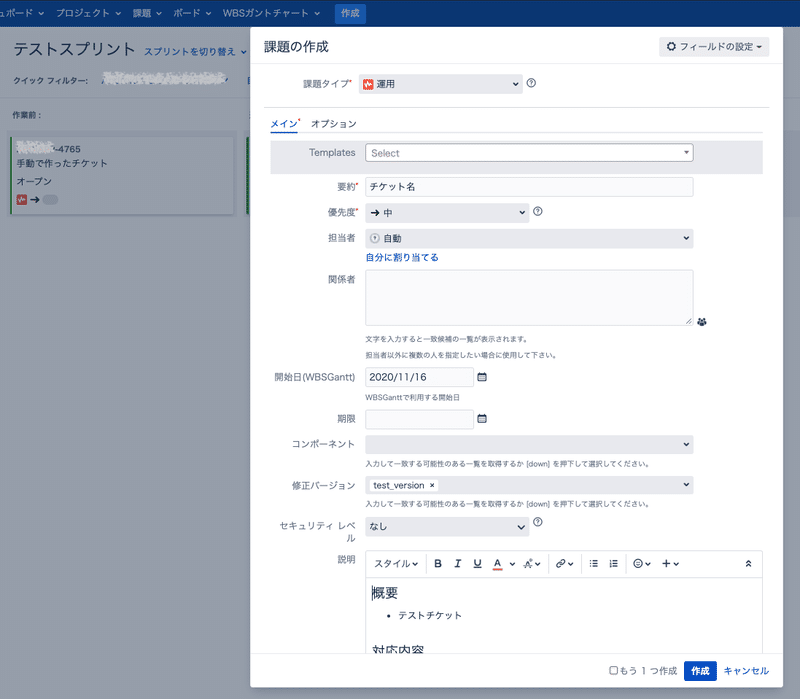This screenshot has width=800, height=699.
Task: Click the 期限 date input field
Action: coord(419,419)
